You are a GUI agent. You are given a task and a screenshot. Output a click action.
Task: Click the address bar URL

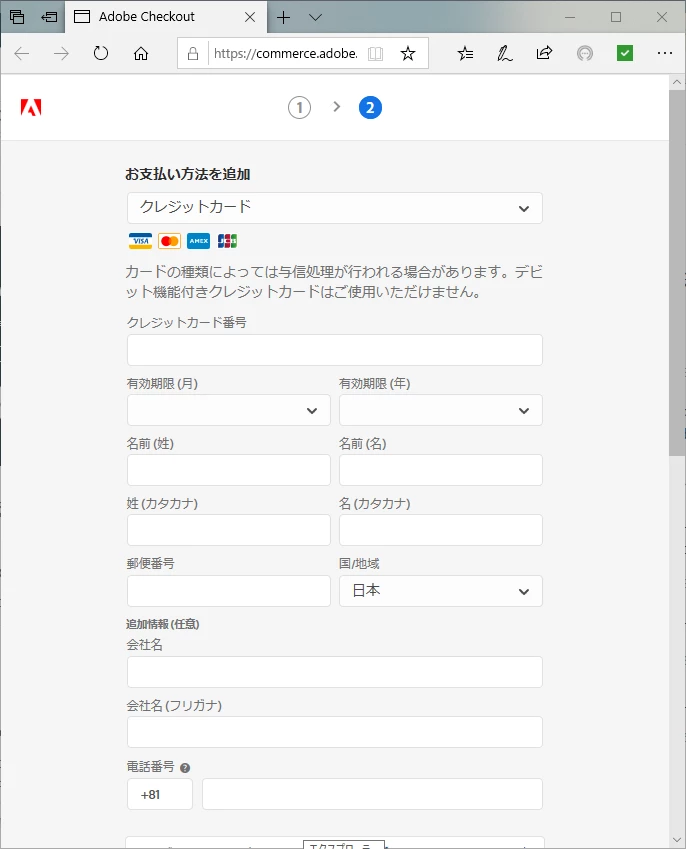point(285,53)
